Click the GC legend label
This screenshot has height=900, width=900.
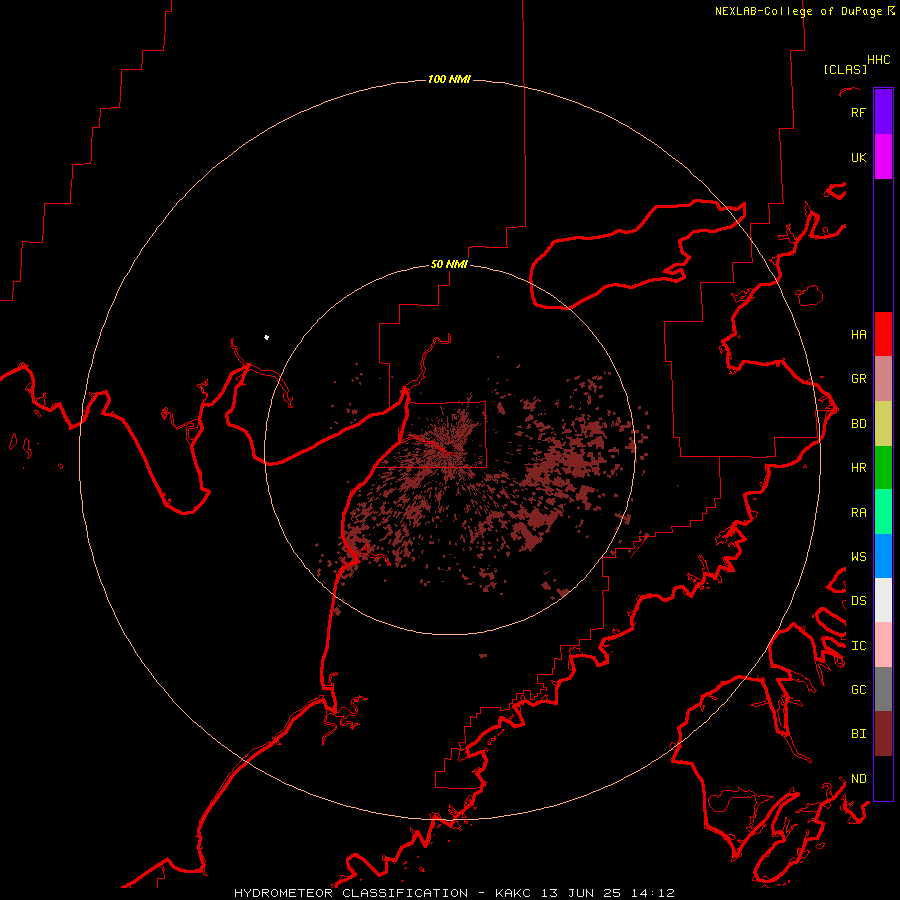tap(858, 690)
